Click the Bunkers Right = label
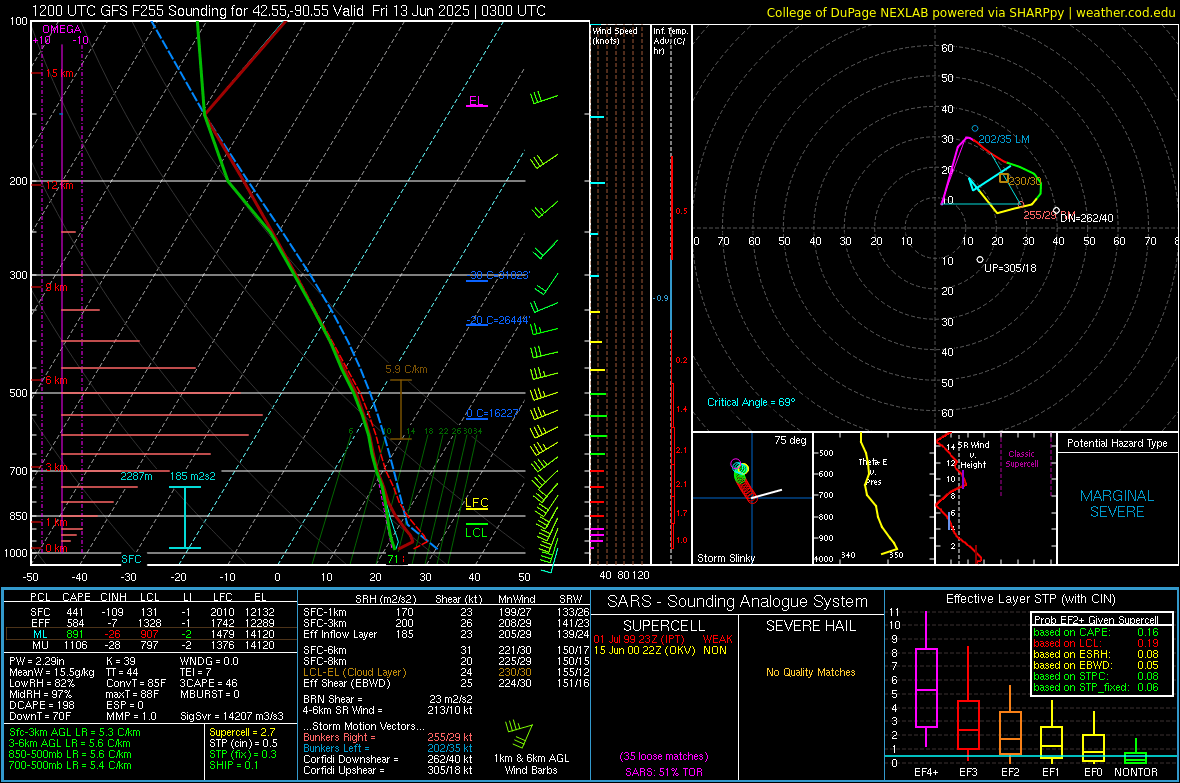 pyautogui.click(x=339, y=737)
